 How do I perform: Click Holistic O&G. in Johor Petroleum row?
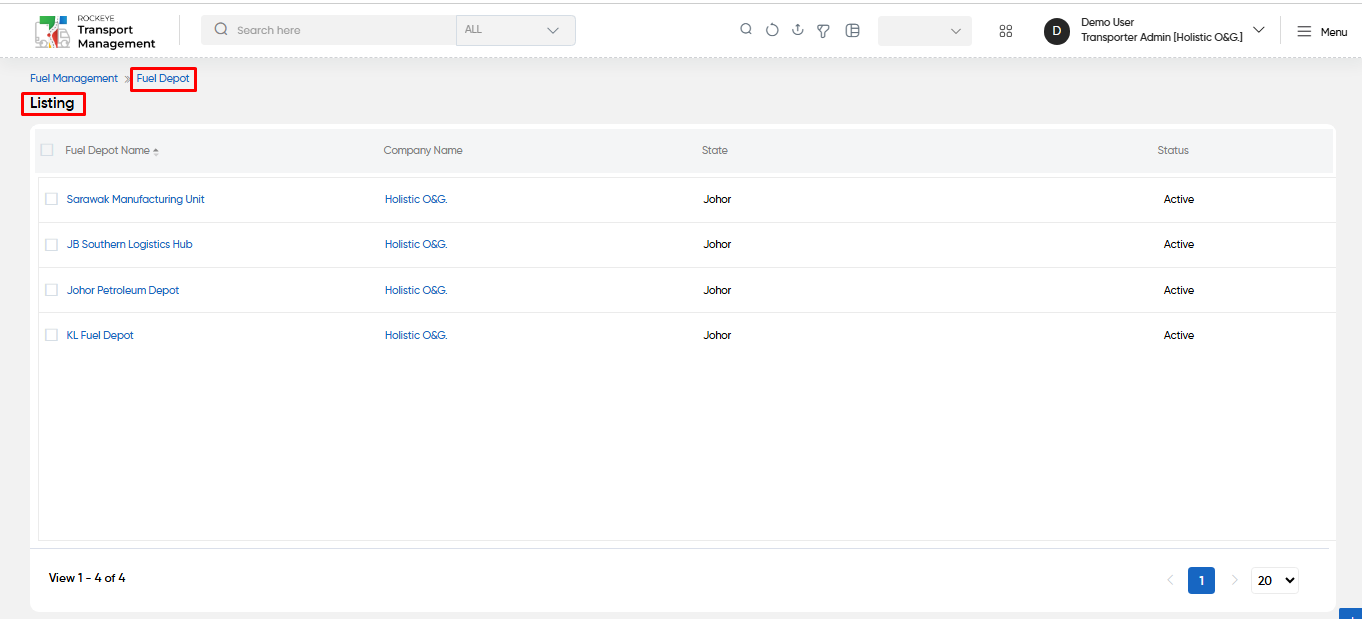[416, 290]
